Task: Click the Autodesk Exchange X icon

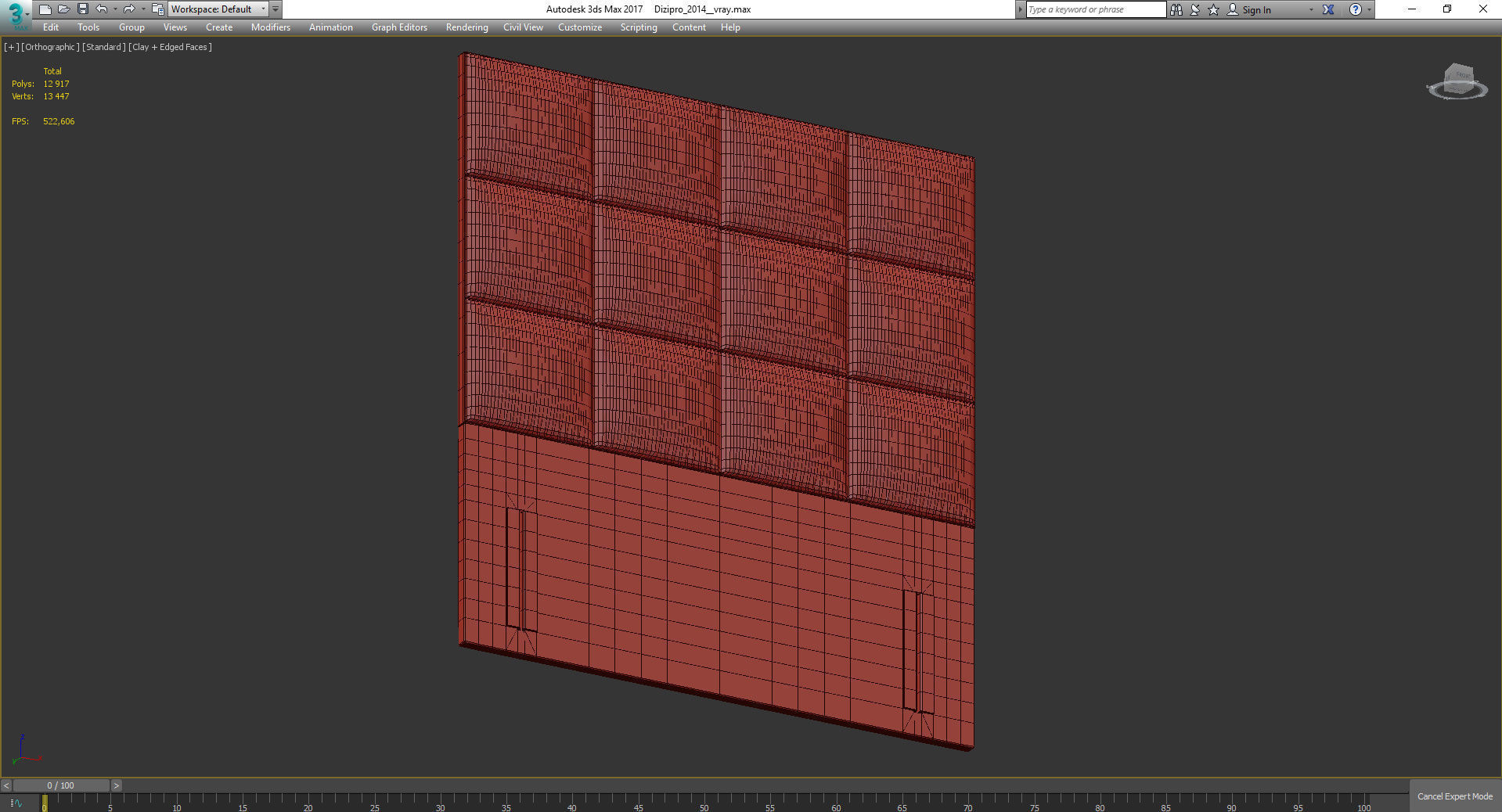Action: [x=1328, y=9]
